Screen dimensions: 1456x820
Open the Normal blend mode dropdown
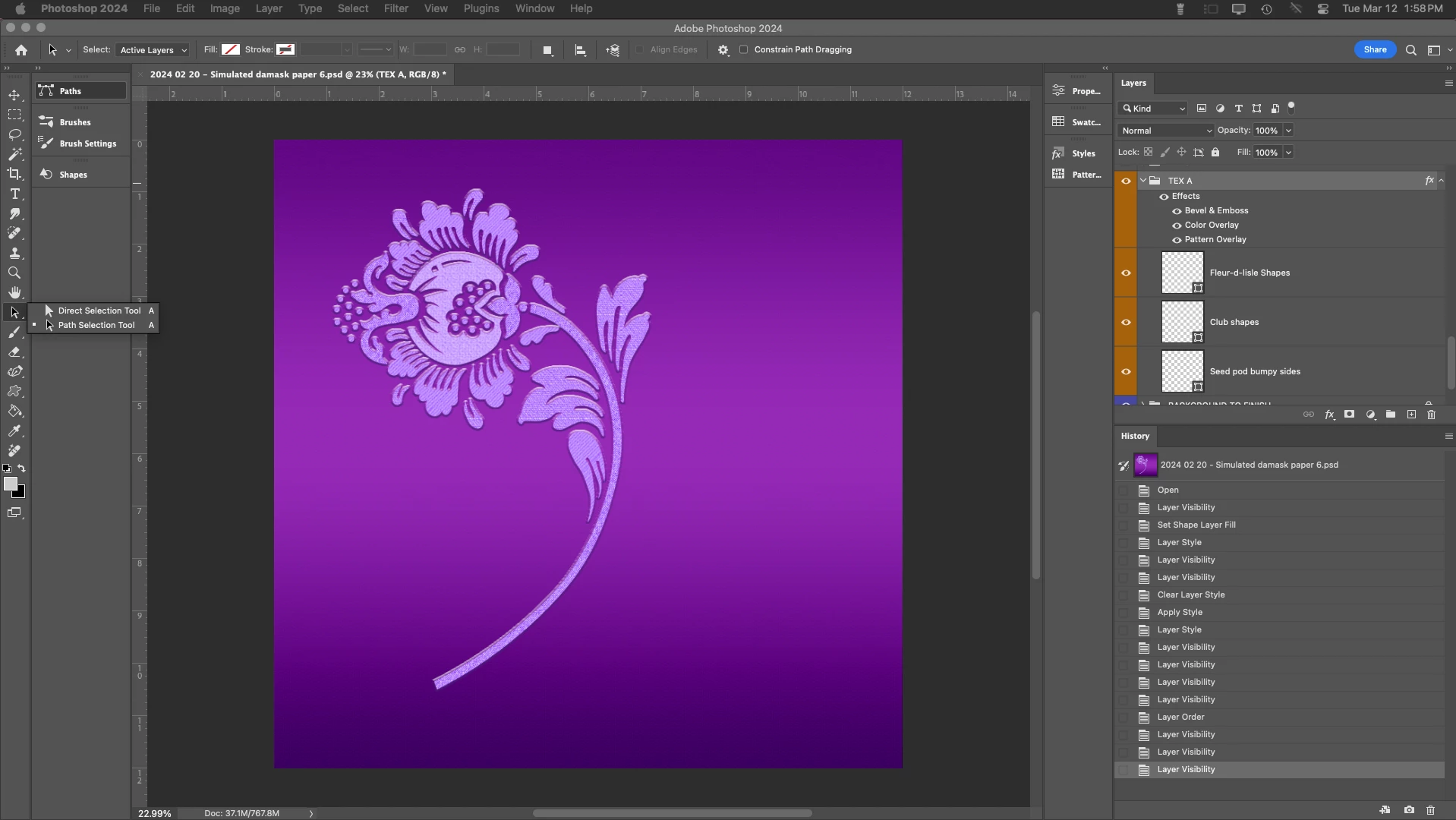click(1166, 131)
